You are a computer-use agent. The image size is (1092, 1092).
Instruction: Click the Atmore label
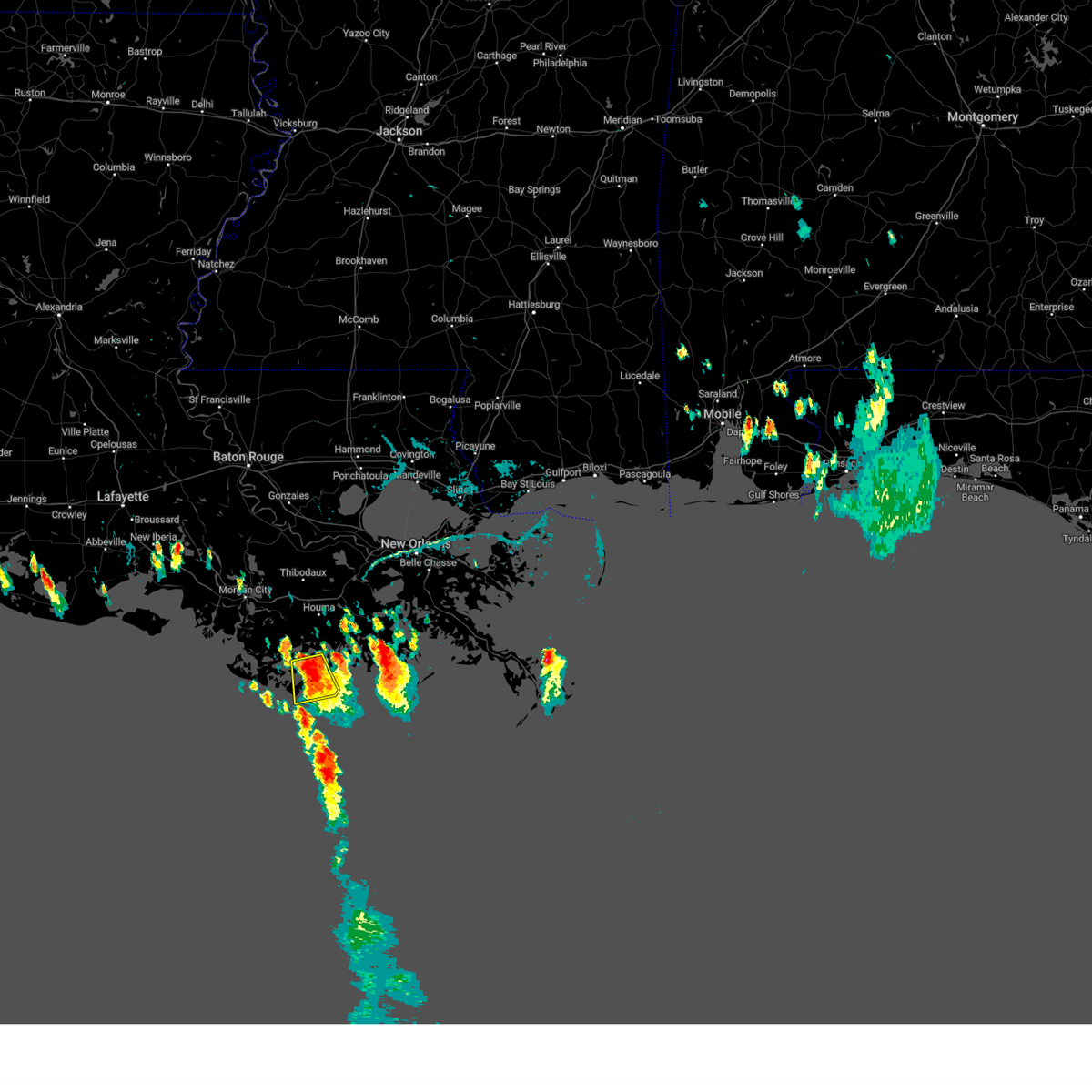click(804, 359)
